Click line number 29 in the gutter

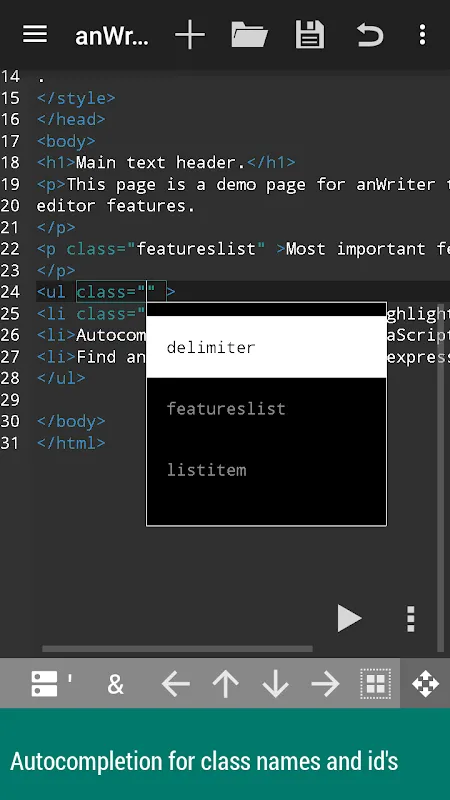[x=10, y=399]
